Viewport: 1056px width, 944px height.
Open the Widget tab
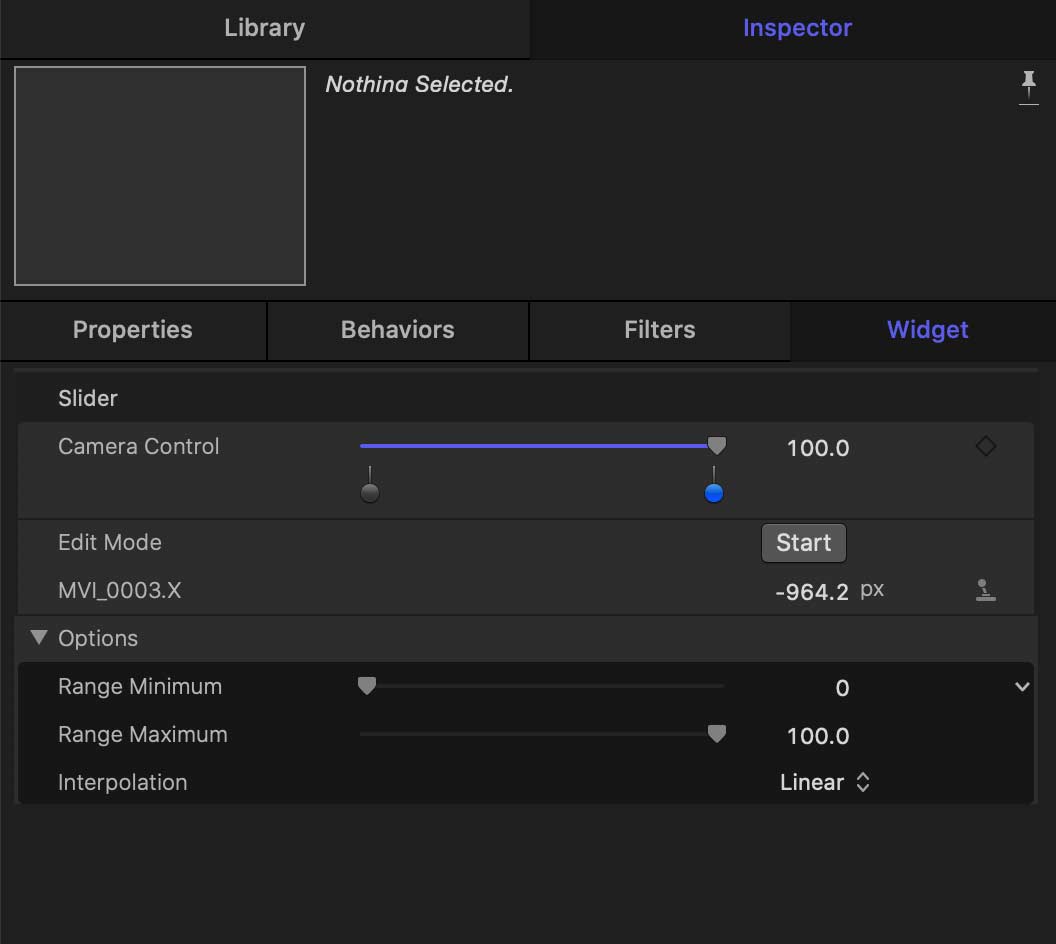(x=927, y=330)
